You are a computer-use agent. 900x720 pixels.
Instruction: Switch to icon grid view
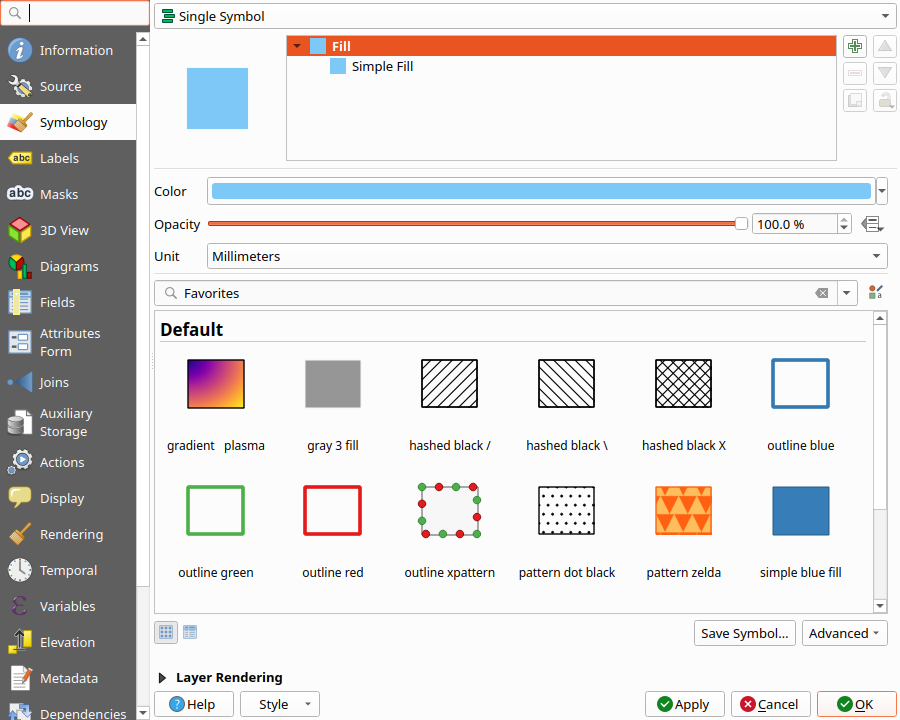[166, 632]
